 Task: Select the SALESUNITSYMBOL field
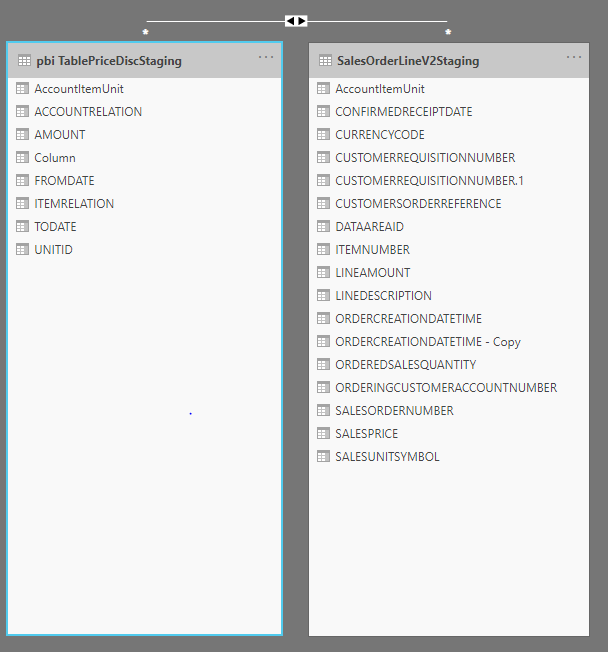pyautogui.click(x=387, y=457)
